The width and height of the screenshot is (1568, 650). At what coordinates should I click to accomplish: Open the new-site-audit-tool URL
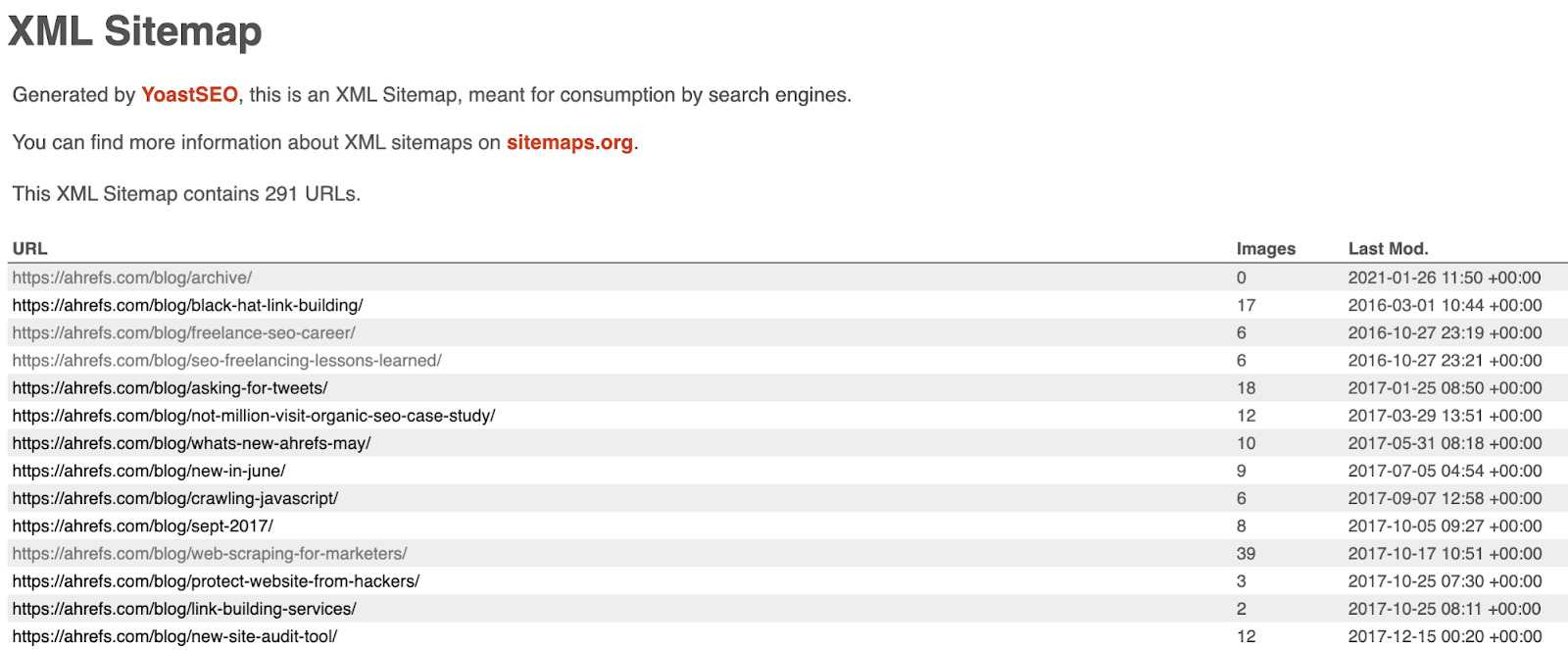[x=174, y=636]
